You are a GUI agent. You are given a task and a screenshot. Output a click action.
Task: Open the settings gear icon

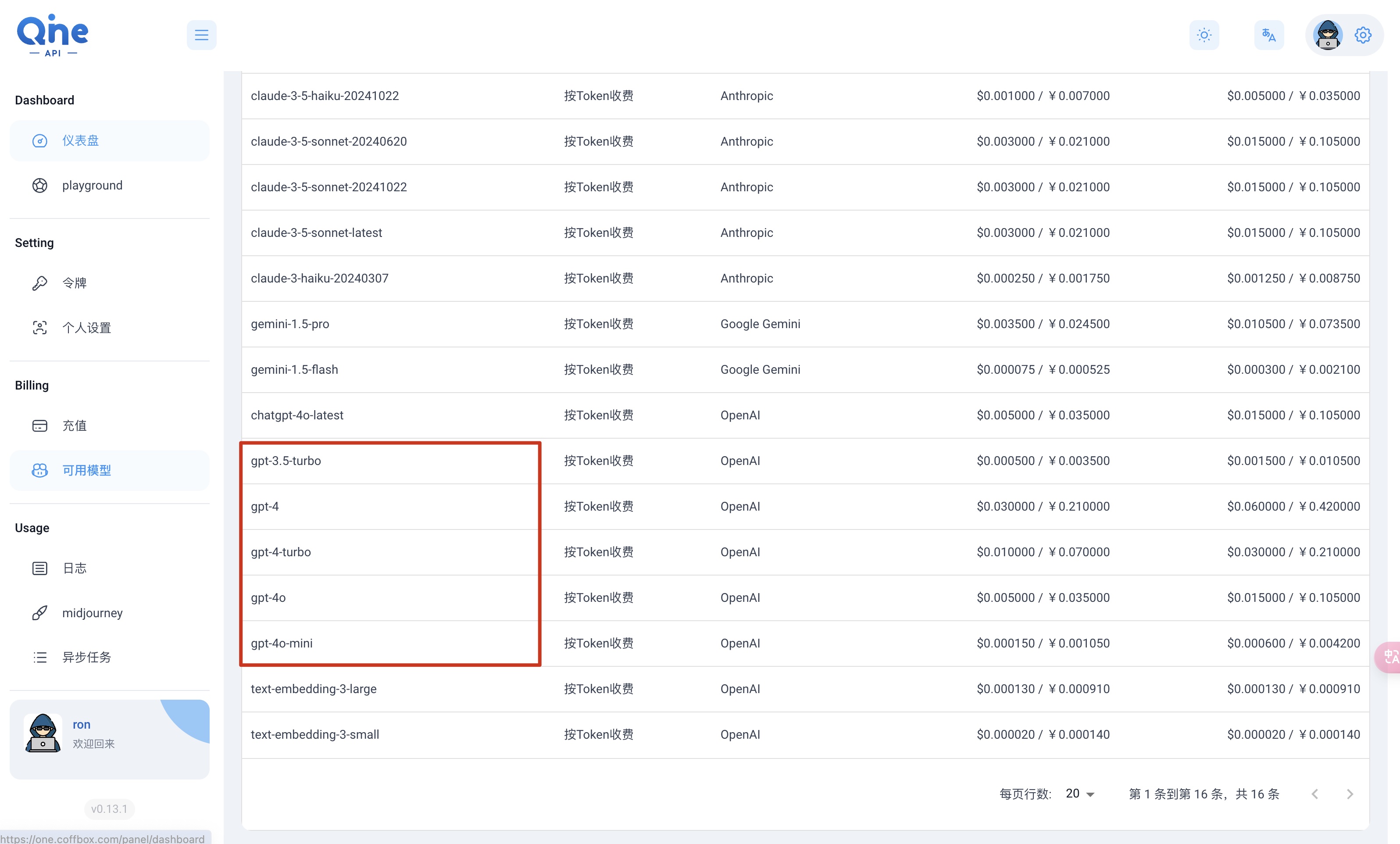1362,35
